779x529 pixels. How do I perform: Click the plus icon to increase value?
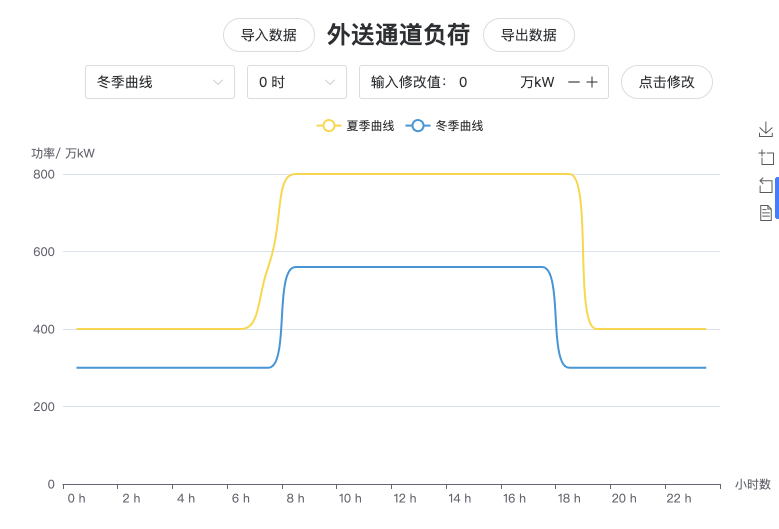pyautogui.click(x=592, y=82)
